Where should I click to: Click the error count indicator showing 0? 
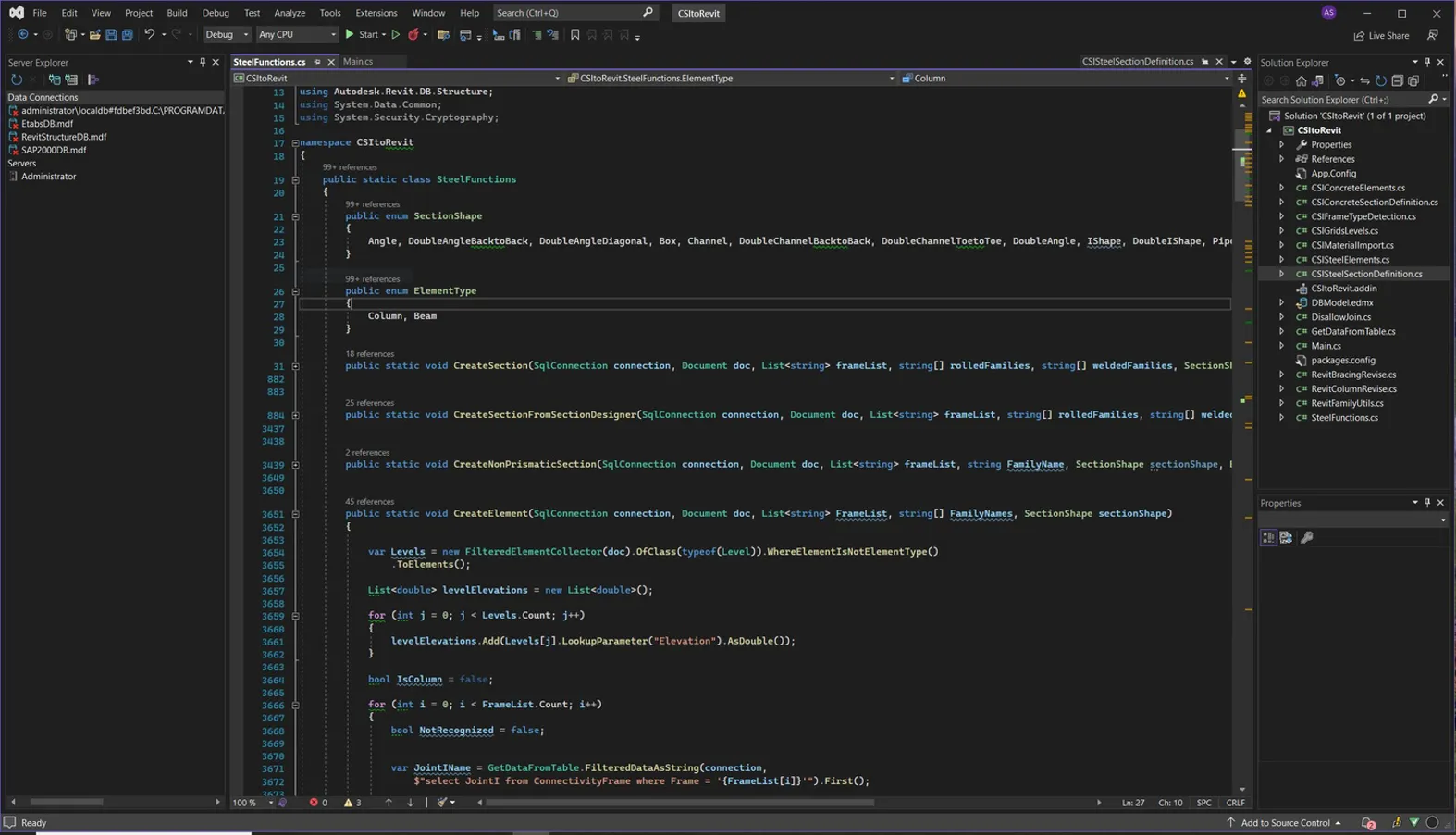(318, 803)
